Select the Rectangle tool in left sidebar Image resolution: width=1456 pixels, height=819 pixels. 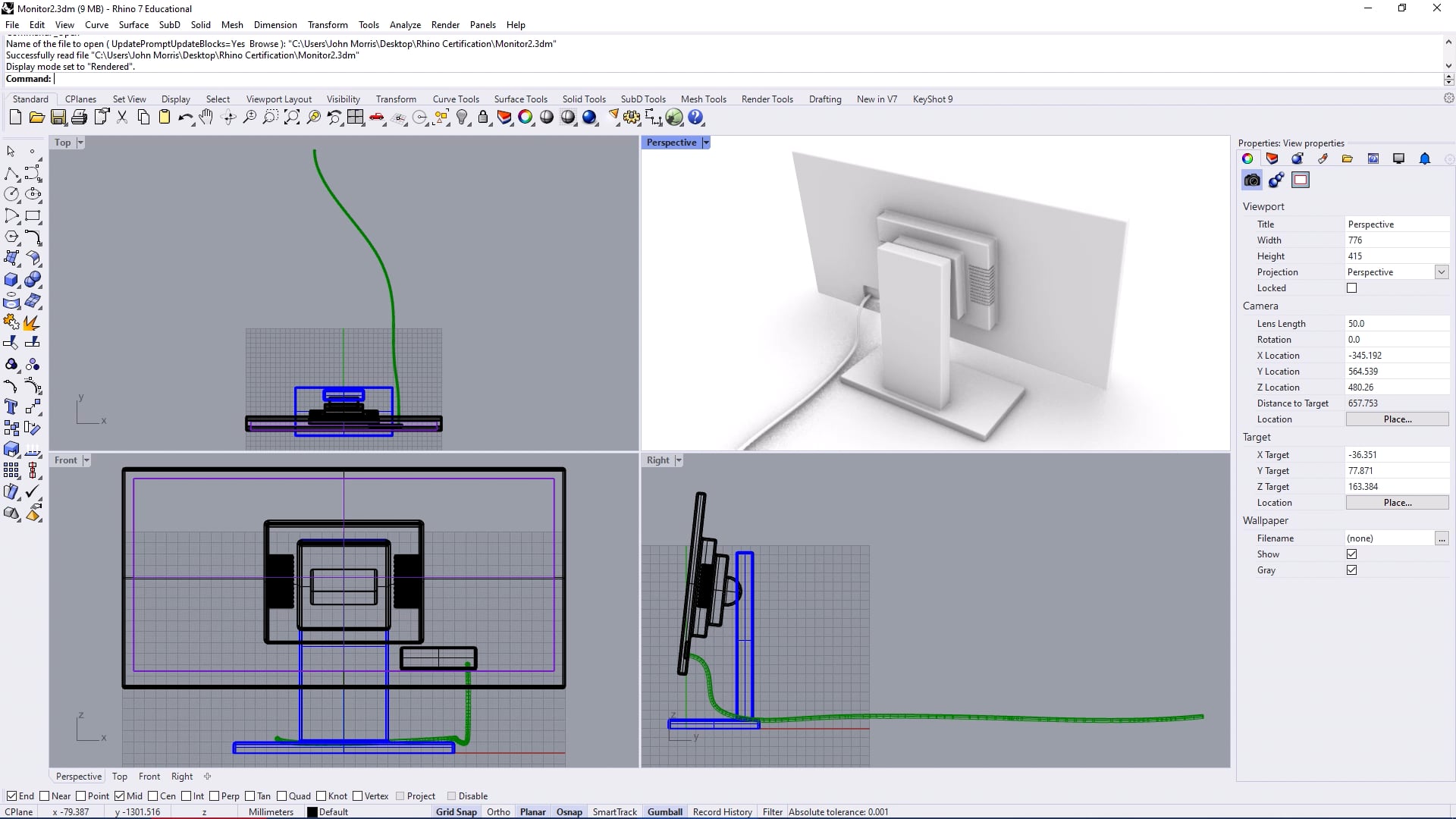pos(33,216)
